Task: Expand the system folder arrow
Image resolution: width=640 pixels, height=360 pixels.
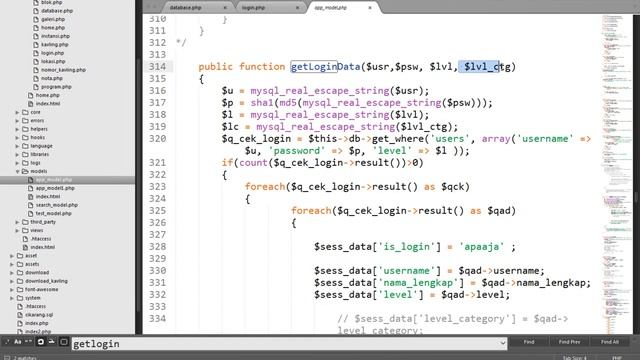Action: [12, 298]
